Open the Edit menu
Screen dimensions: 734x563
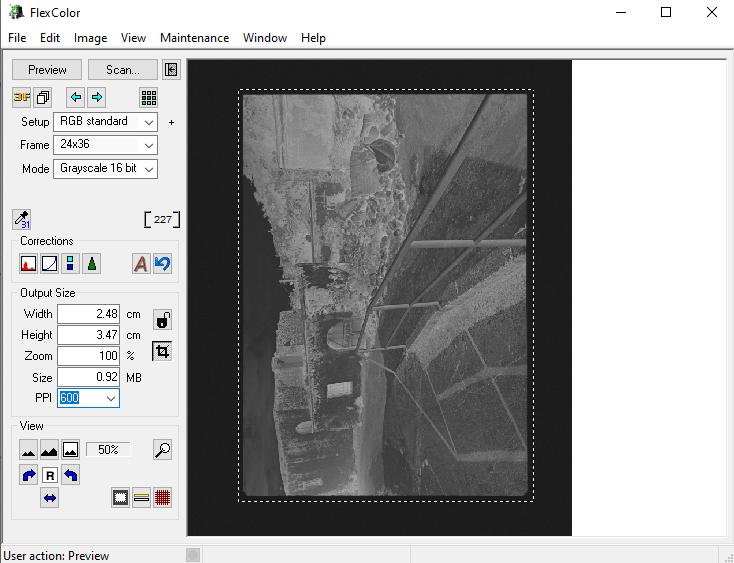click(50, 38)
